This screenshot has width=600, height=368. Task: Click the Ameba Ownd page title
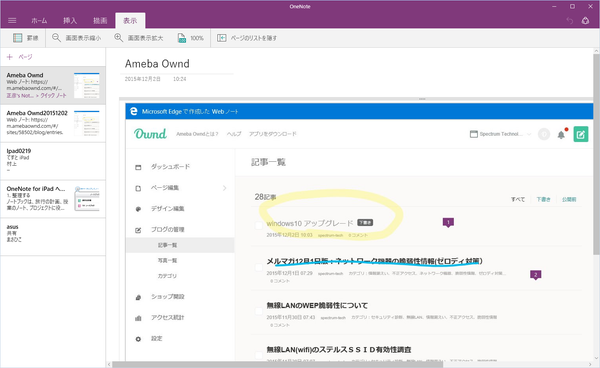click(157, 64)
